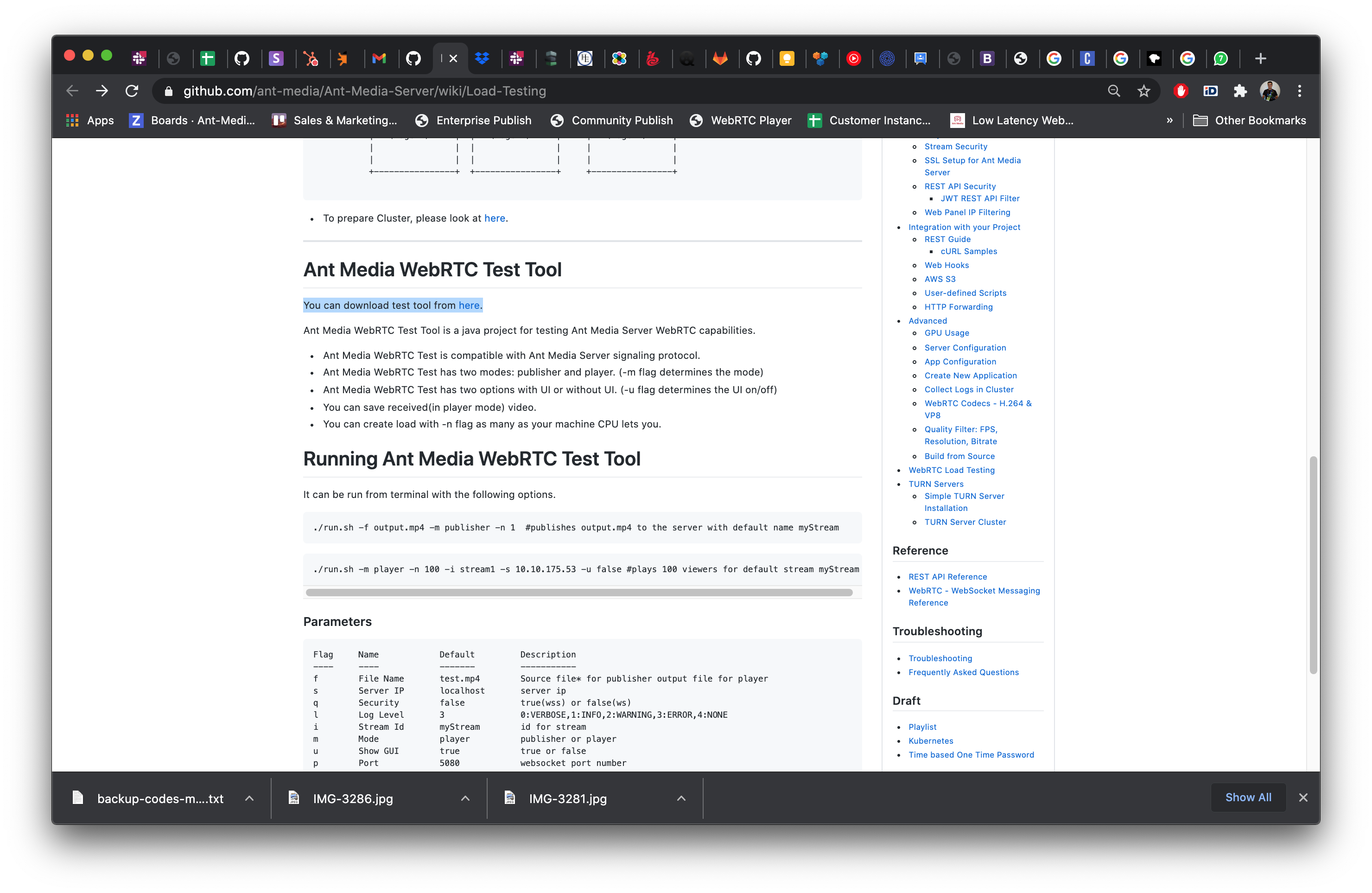Open the Apps bookmark shortcut
The width and height of the screenshot is (1372, 893).
click(90, 121)
